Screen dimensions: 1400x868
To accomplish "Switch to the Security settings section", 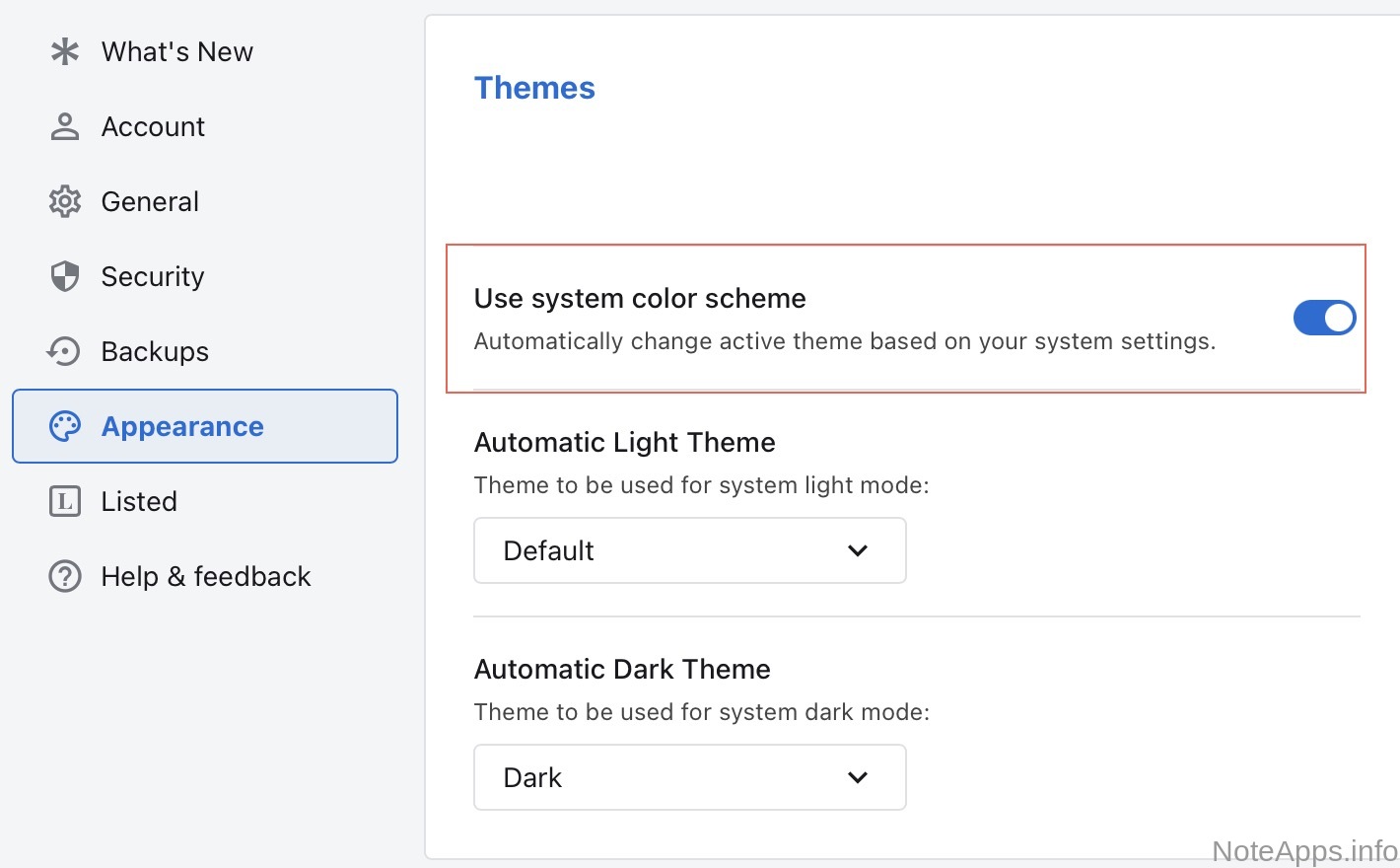I will tap(153, 276).
